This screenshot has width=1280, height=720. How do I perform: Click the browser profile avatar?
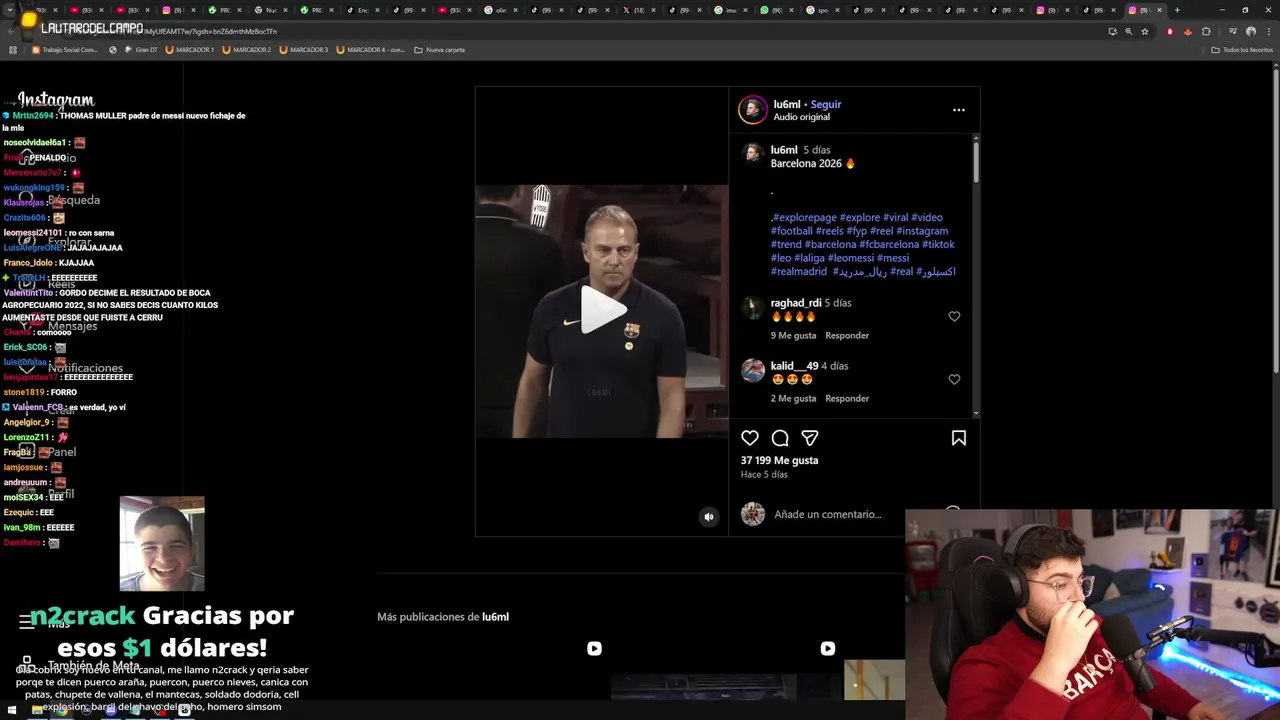1250,31
